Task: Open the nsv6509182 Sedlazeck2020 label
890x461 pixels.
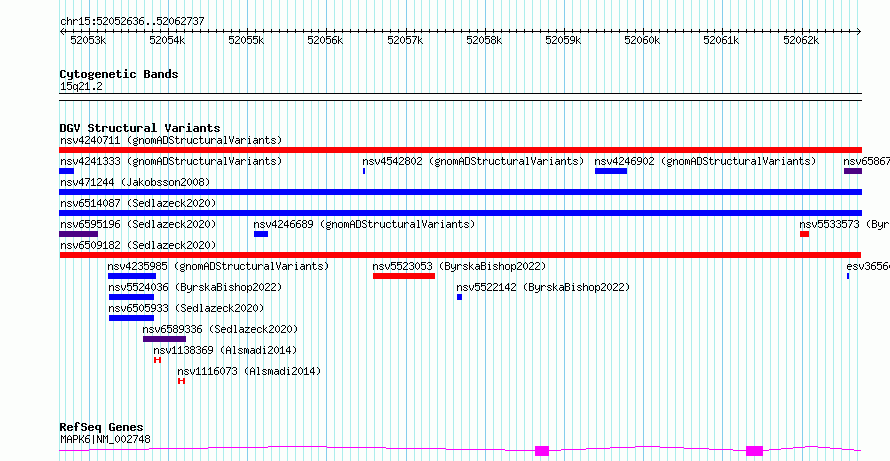Action: pos(138,245)
